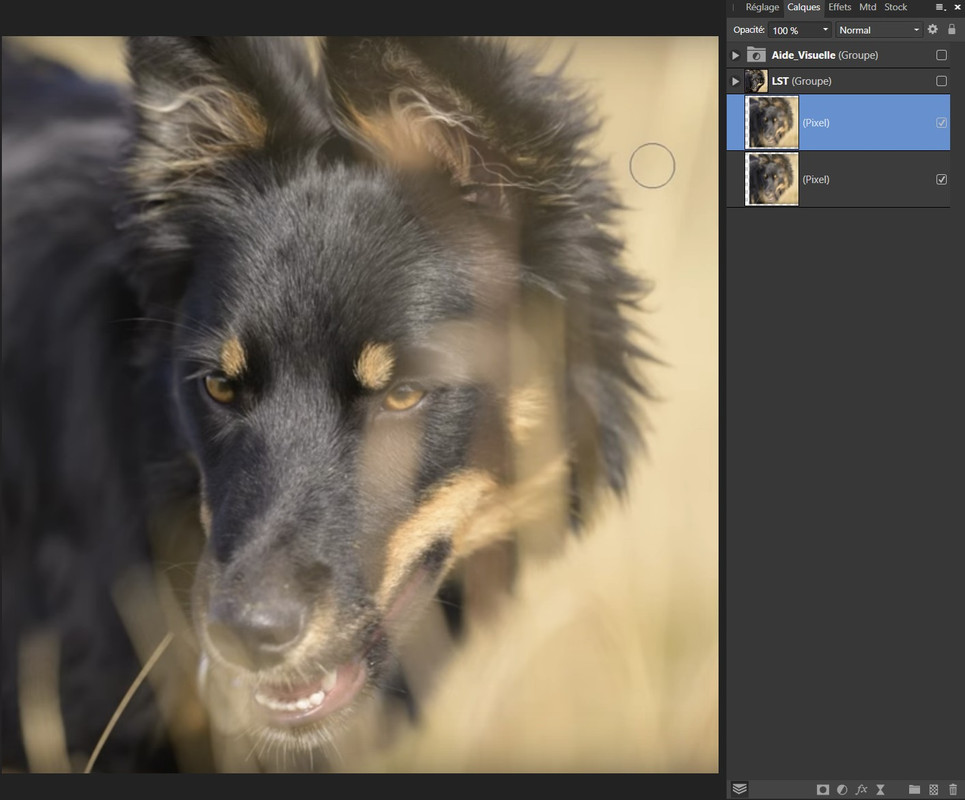The width and height of the screenshot is (965, 800).
Task: Lock the selected layer
Action: [951, 30]
